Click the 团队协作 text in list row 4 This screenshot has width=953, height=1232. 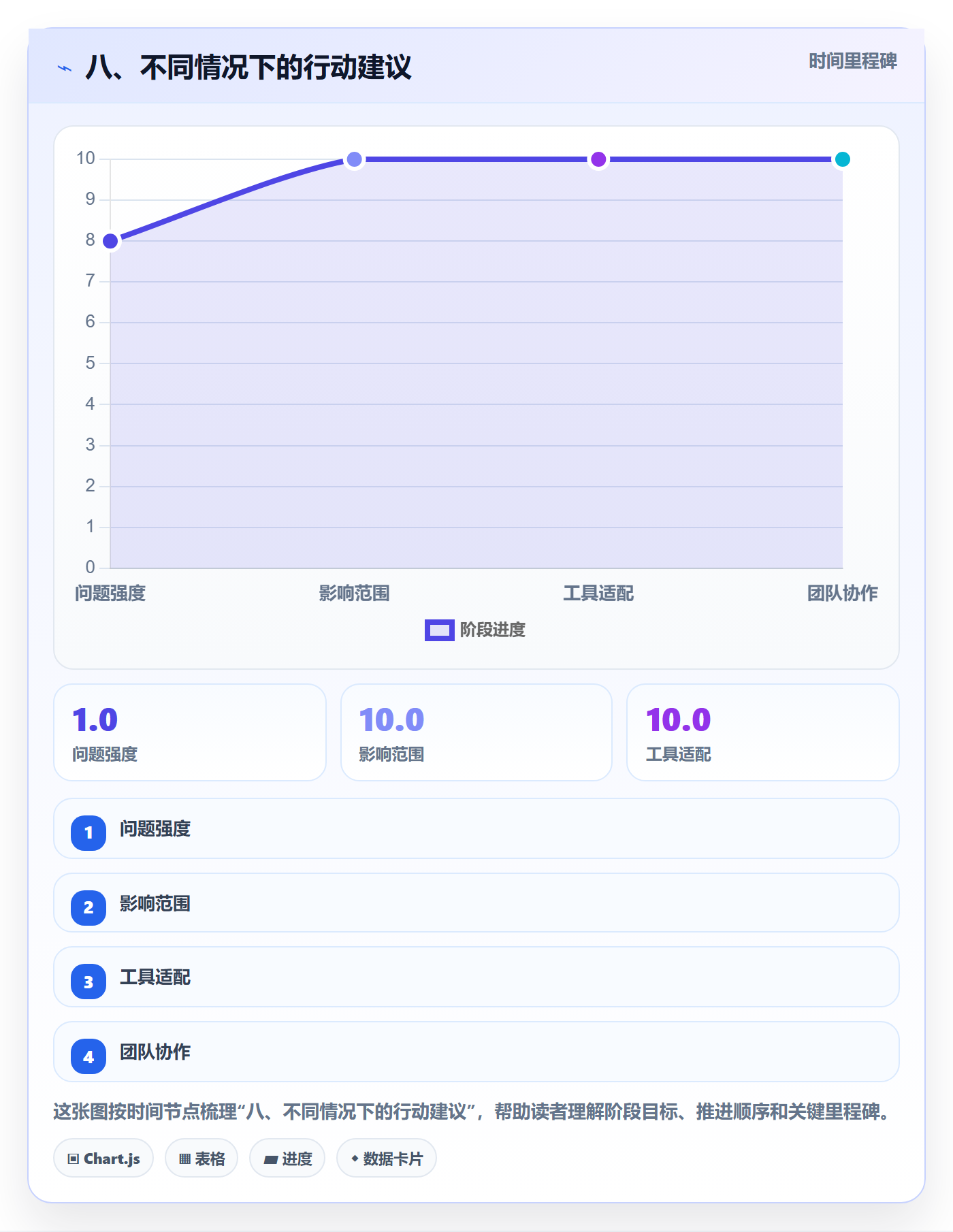[155, 1052]
